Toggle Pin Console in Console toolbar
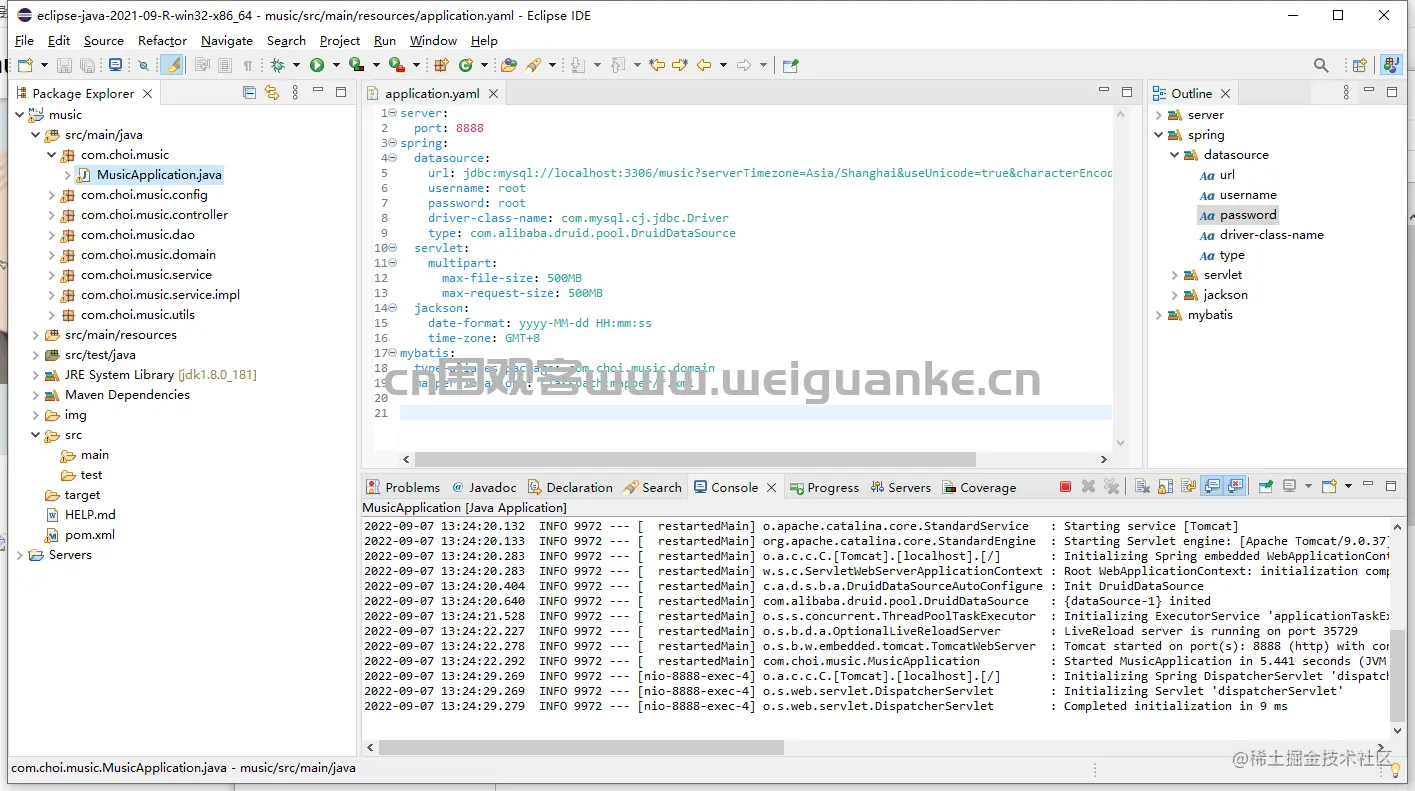The image size is (1415, 791). click(x=1266, y=487)
